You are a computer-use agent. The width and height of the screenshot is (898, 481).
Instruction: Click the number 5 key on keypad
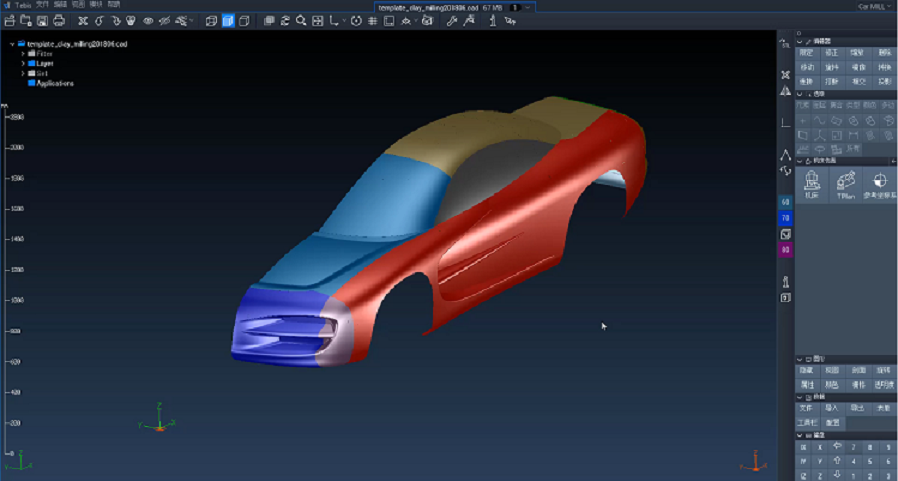871,461
